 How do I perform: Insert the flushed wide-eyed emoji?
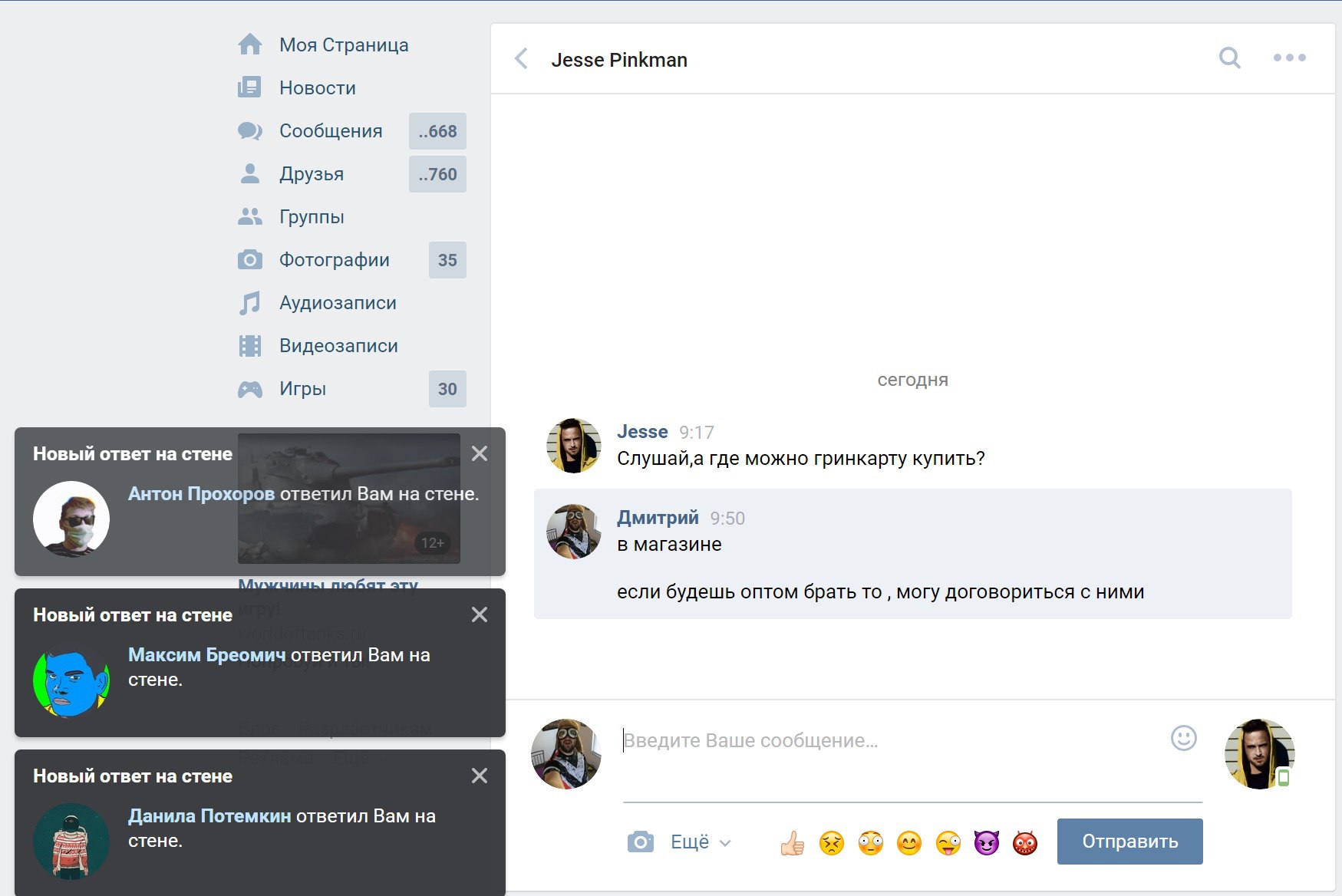click(871, 843)
